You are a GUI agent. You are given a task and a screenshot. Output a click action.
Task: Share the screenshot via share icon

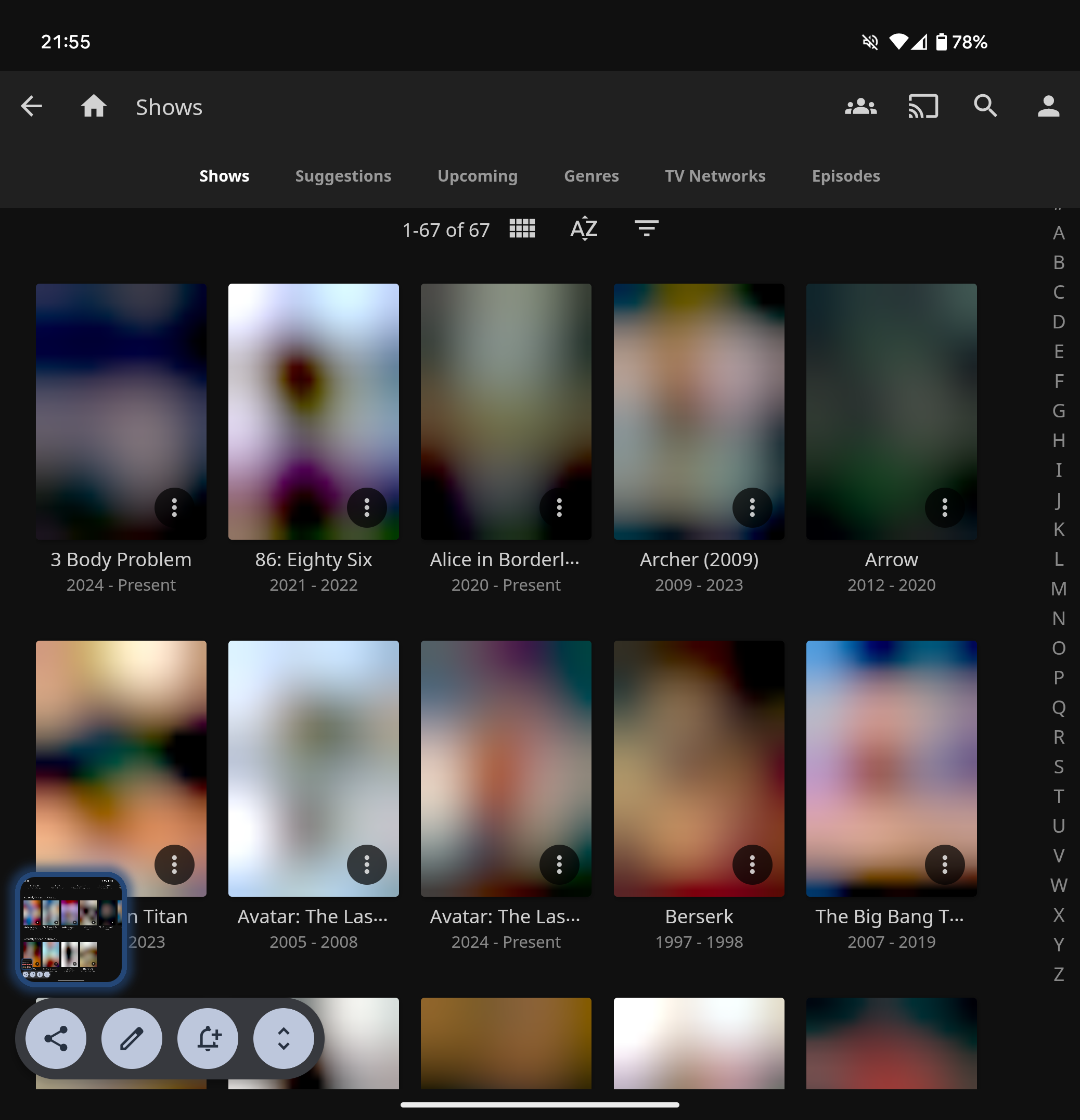(56, 1038)
